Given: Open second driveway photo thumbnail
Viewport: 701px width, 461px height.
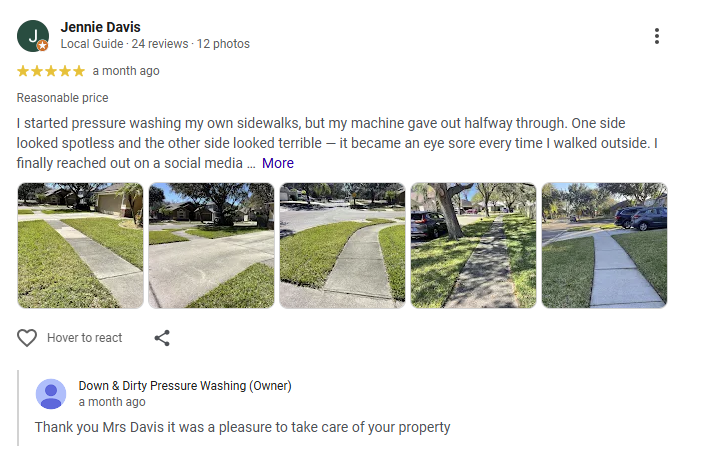Looking at the screenshot, I should pos(211,245).
